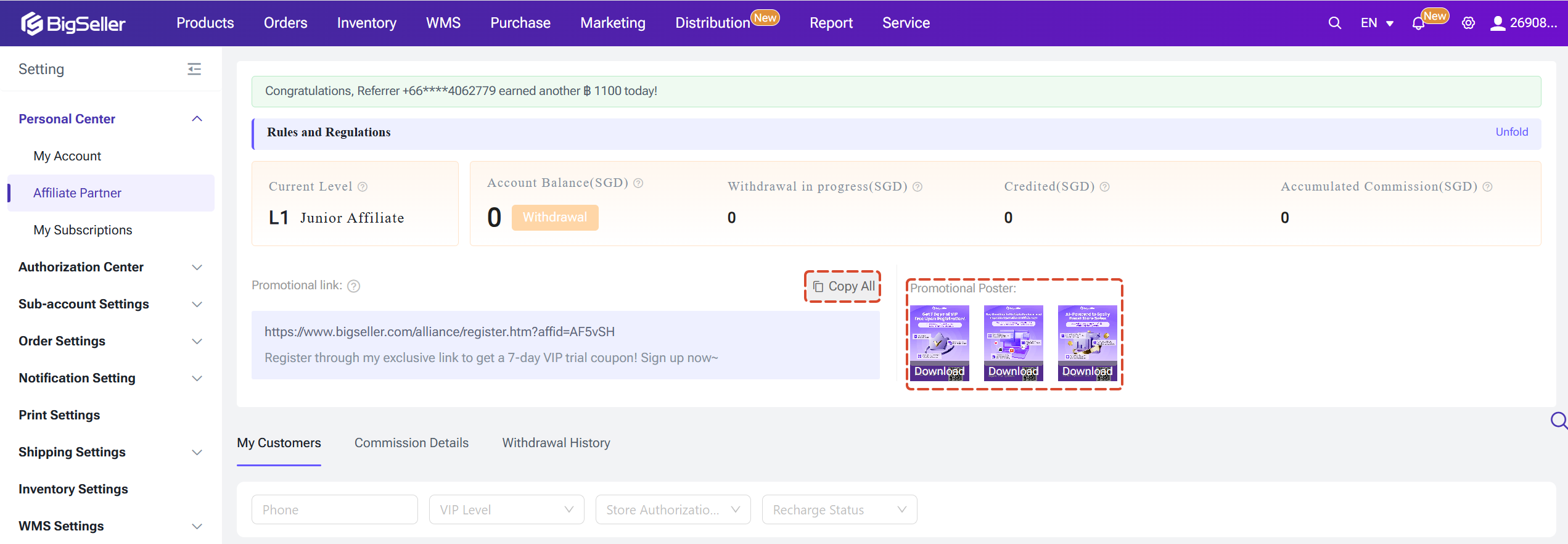Open the Store Authorization dropdown

pyautogui.click(x=673, y=509)
